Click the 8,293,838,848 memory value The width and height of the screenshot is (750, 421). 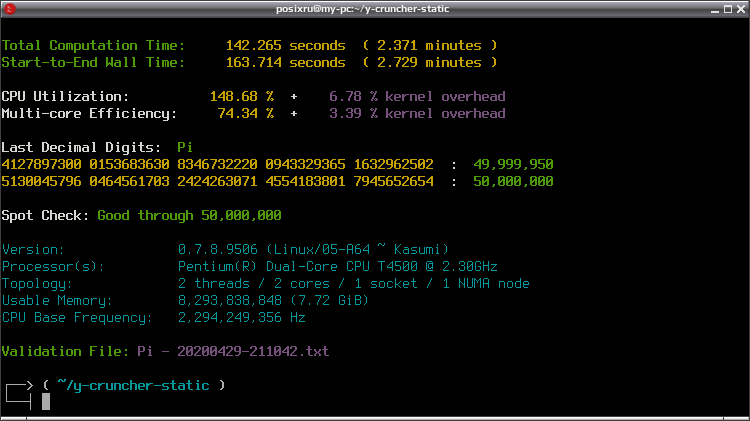pyautogui.click(x=230, y=301)
